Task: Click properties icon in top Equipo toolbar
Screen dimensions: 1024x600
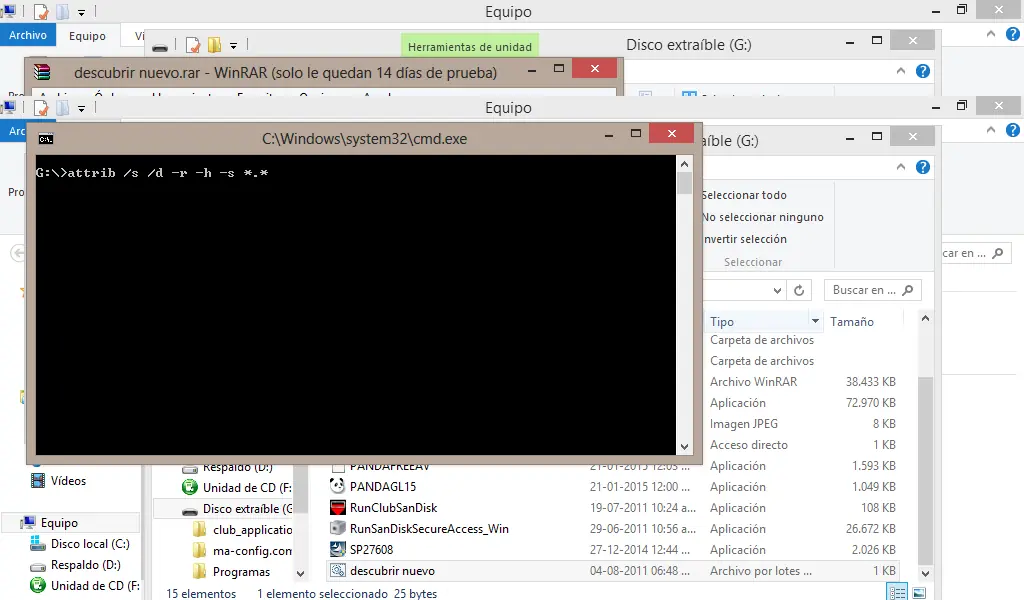Action: pyautogui.click(x=41, y=12)
